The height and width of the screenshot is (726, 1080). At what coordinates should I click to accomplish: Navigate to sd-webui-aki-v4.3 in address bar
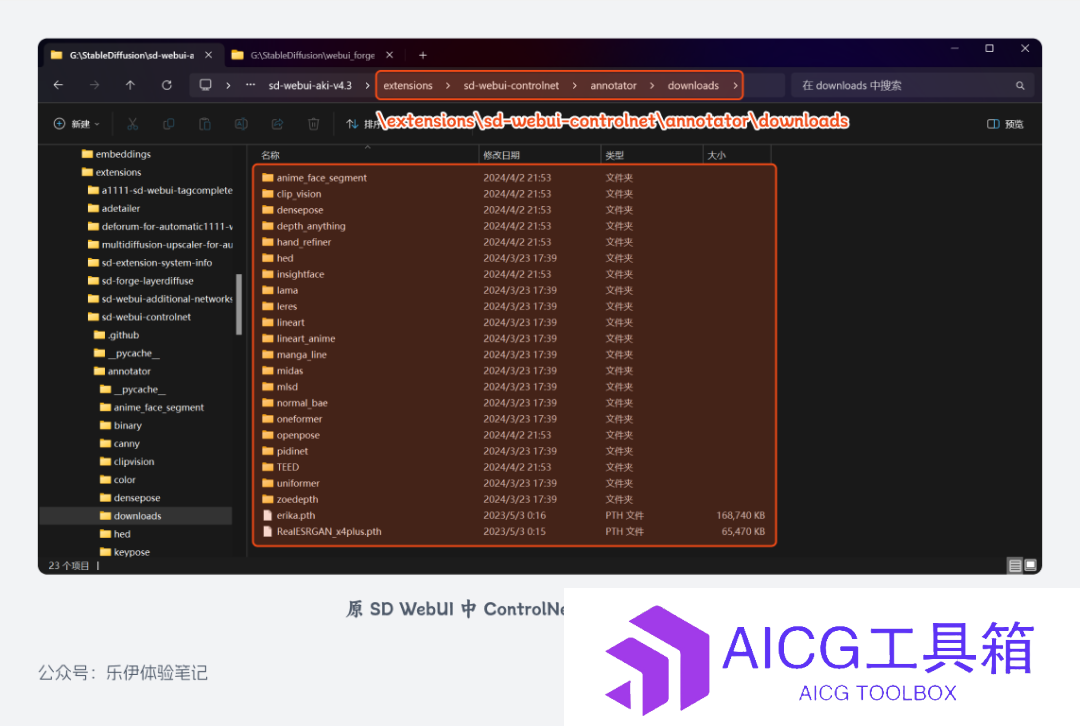pyautogui.click(x=310, y=85)
